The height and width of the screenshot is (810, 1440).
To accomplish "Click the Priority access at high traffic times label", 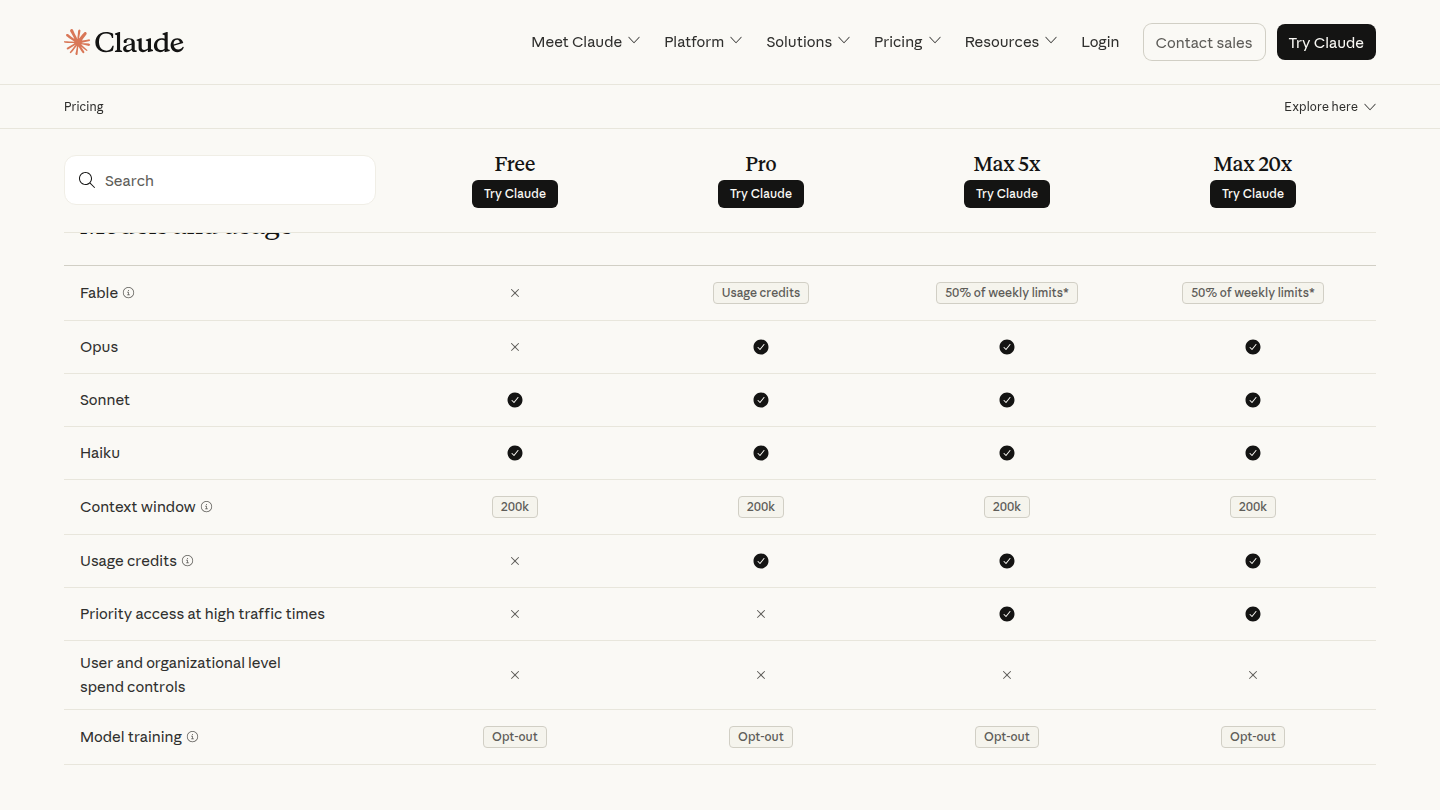I will coord(202,614).
